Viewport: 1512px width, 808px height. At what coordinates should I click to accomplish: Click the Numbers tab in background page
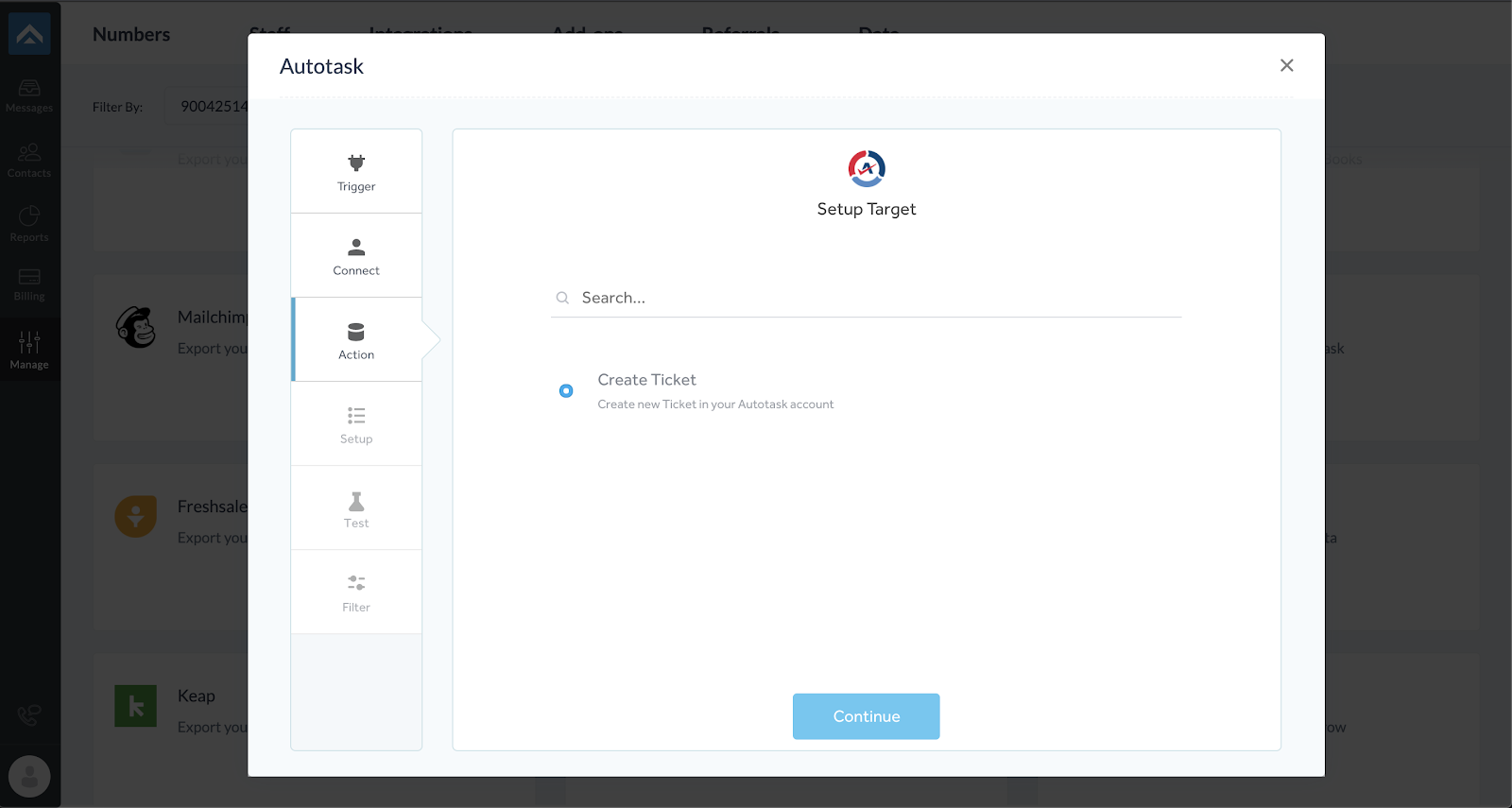pyautogui.click(x=131, y=34)
